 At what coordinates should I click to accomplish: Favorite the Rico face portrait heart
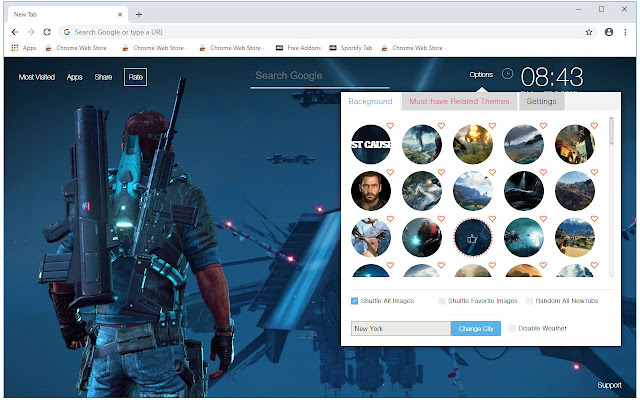(x=390, y=173)
